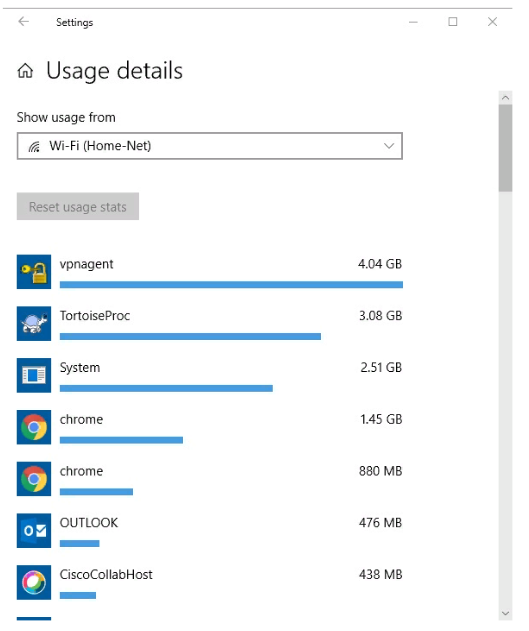The image size is (529, 631).
Task: Click the System app name
Action: [80, 368]
